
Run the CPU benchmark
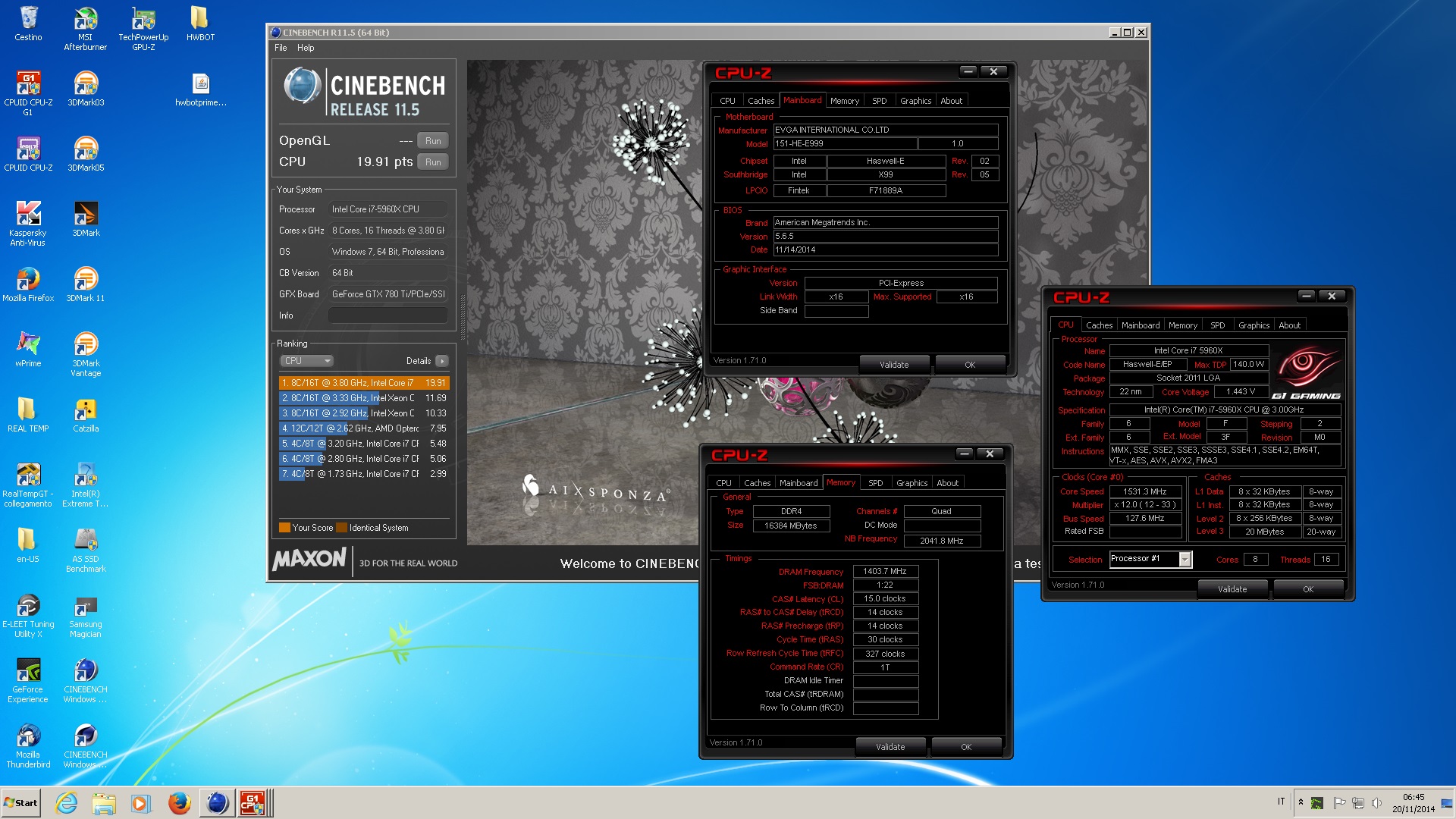point(433,162)
